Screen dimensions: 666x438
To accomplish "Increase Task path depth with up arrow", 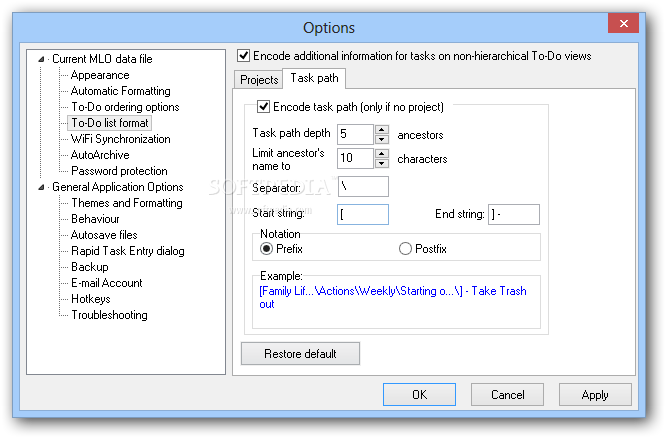I will [382, 130].
